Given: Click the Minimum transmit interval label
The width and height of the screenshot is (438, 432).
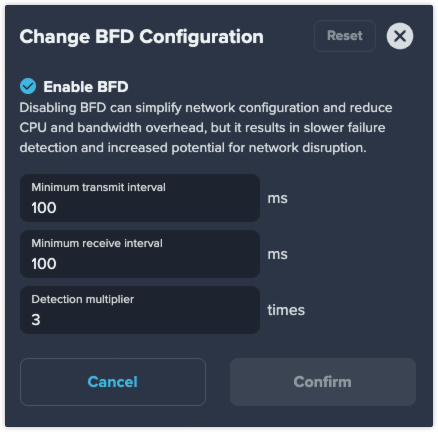Looking at the screenshot, I should [98, 187].
